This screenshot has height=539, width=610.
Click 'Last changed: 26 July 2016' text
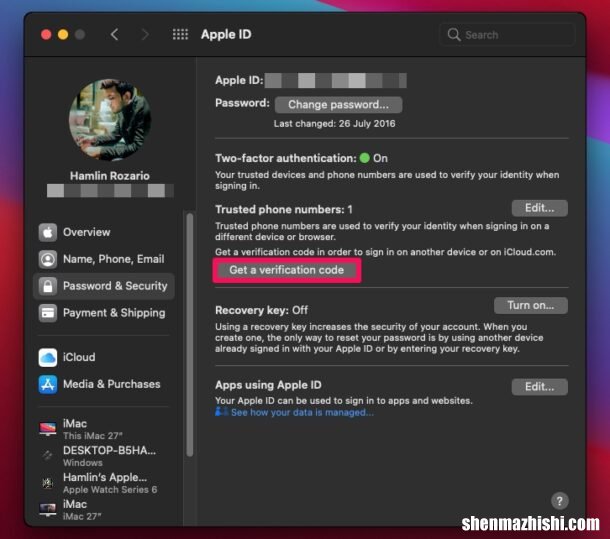(334, 124)
